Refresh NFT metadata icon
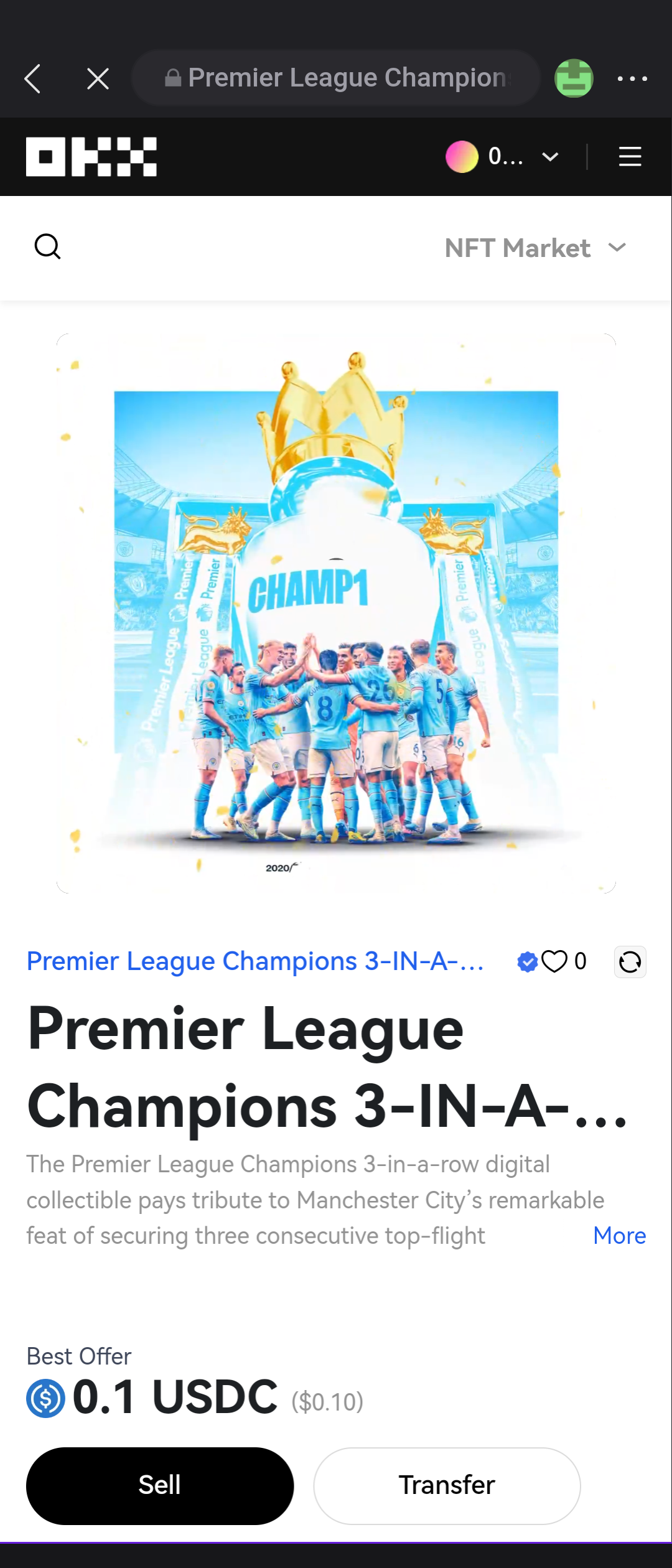This screenshot has height=1568, width=672. (630, 962)
